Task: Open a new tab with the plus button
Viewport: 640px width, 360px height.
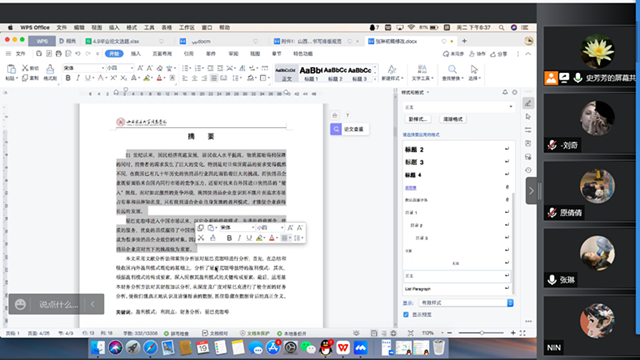Action: (464, 41)
